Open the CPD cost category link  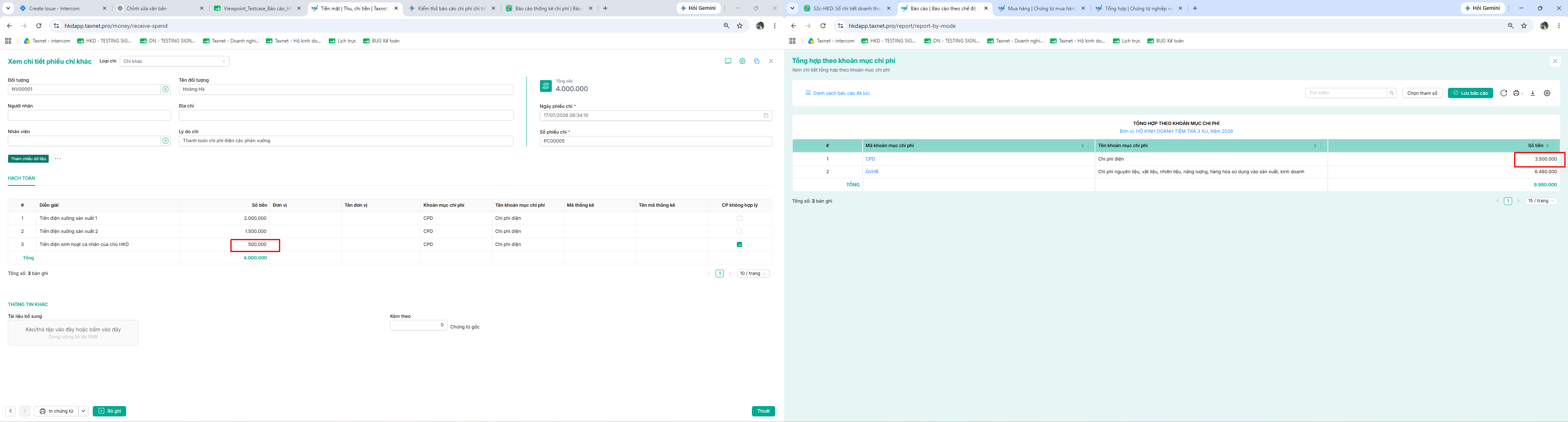tap(870, 159)
